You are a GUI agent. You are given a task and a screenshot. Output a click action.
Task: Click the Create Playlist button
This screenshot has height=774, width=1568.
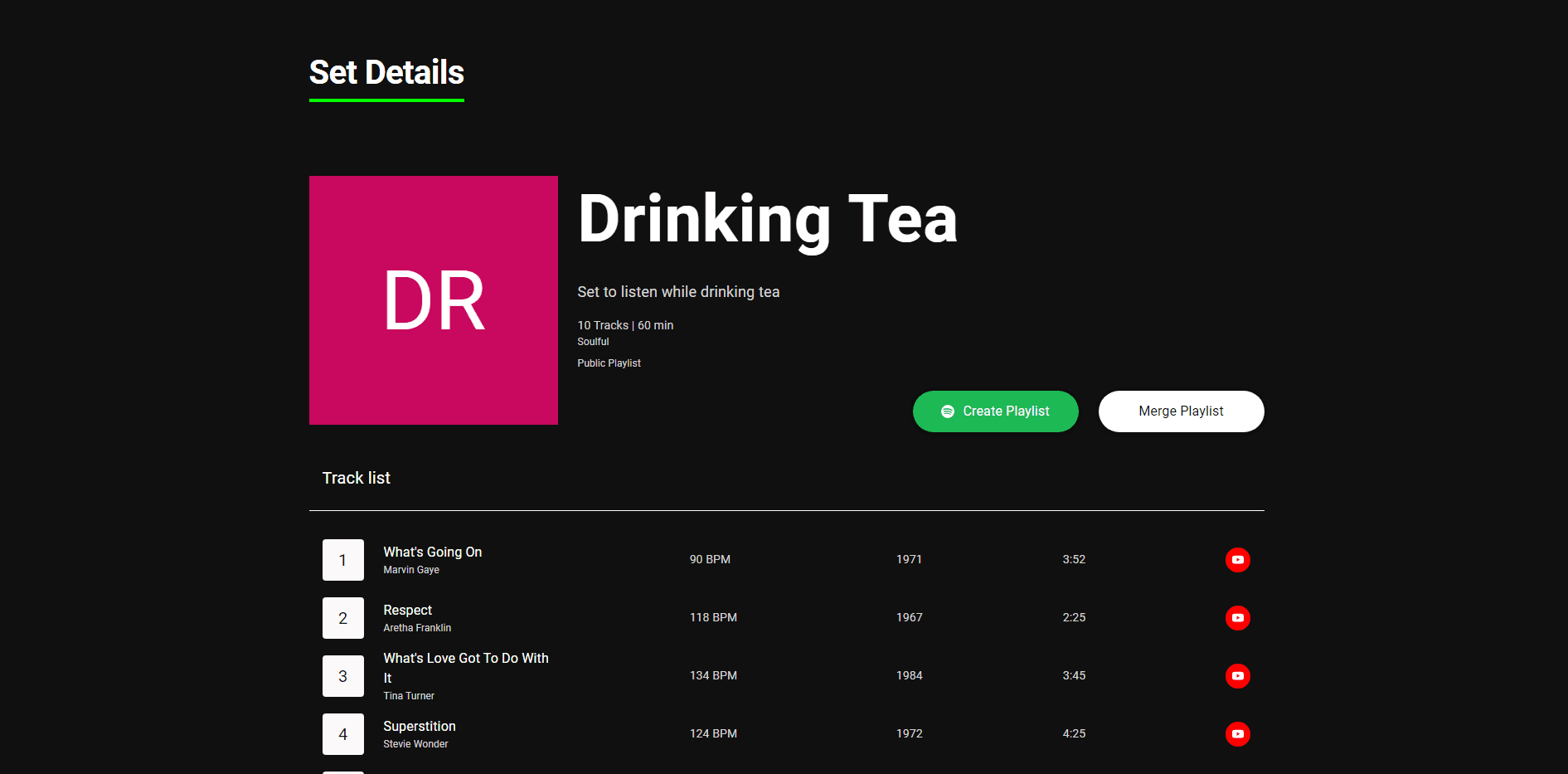click(x=995, y=411)
